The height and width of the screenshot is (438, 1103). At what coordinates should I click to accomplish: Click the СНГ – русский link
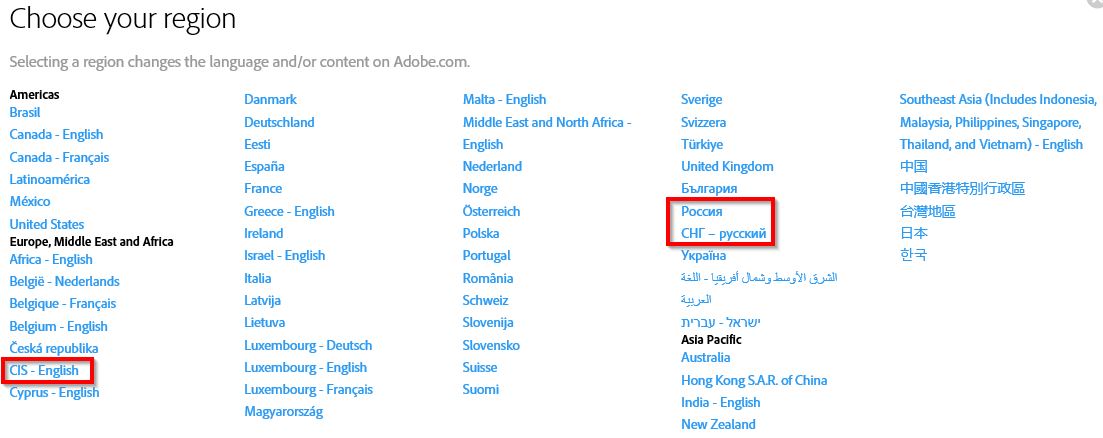[724, 234]
